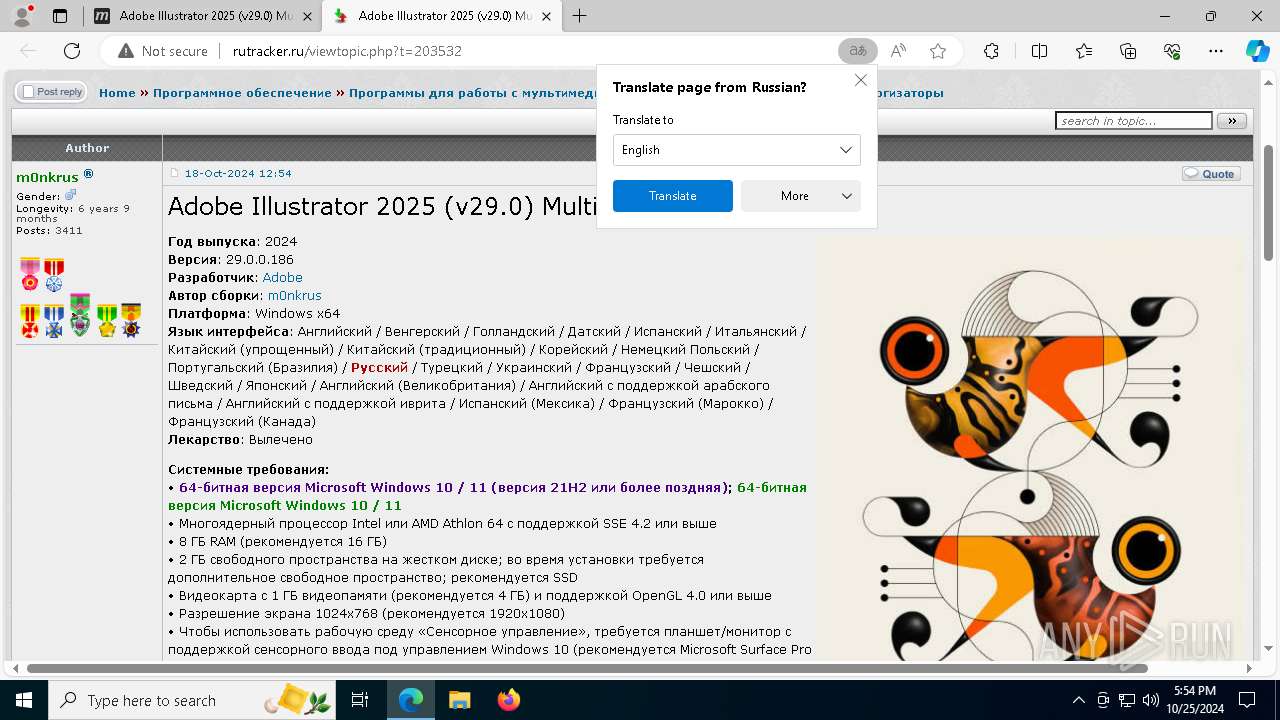Open Browser essentials heart icon
The height and width of the screenshot is (720, 1280).
coord(1172,51)
